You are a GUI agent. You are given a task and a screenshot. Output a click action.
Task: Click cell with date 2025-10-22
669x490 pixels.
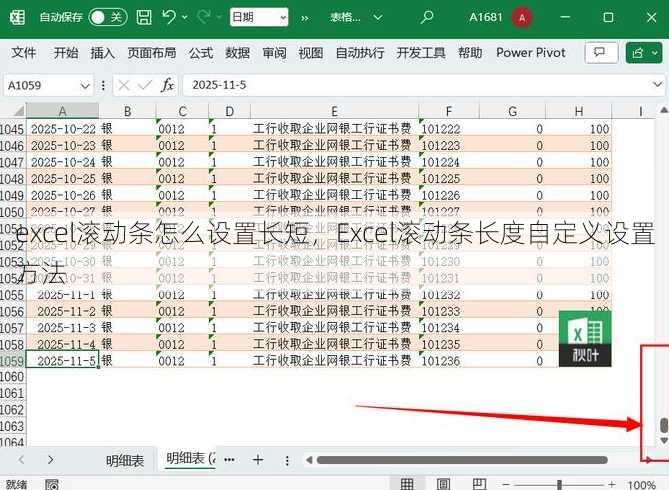point(63,129)
